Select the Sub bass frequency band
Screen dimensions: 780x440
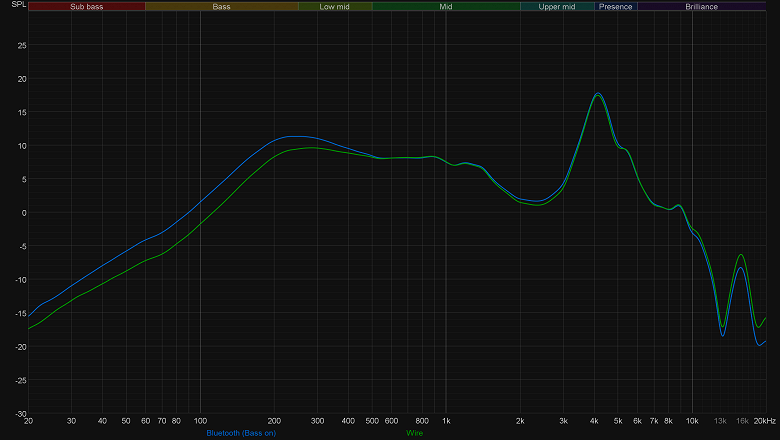tap(87, 6)
